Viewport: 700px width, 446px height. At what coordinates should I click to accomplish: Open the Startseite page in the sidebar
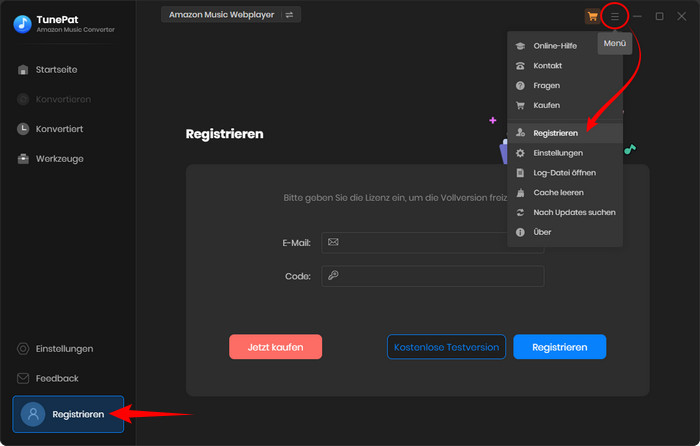click(x=56, y=70)
